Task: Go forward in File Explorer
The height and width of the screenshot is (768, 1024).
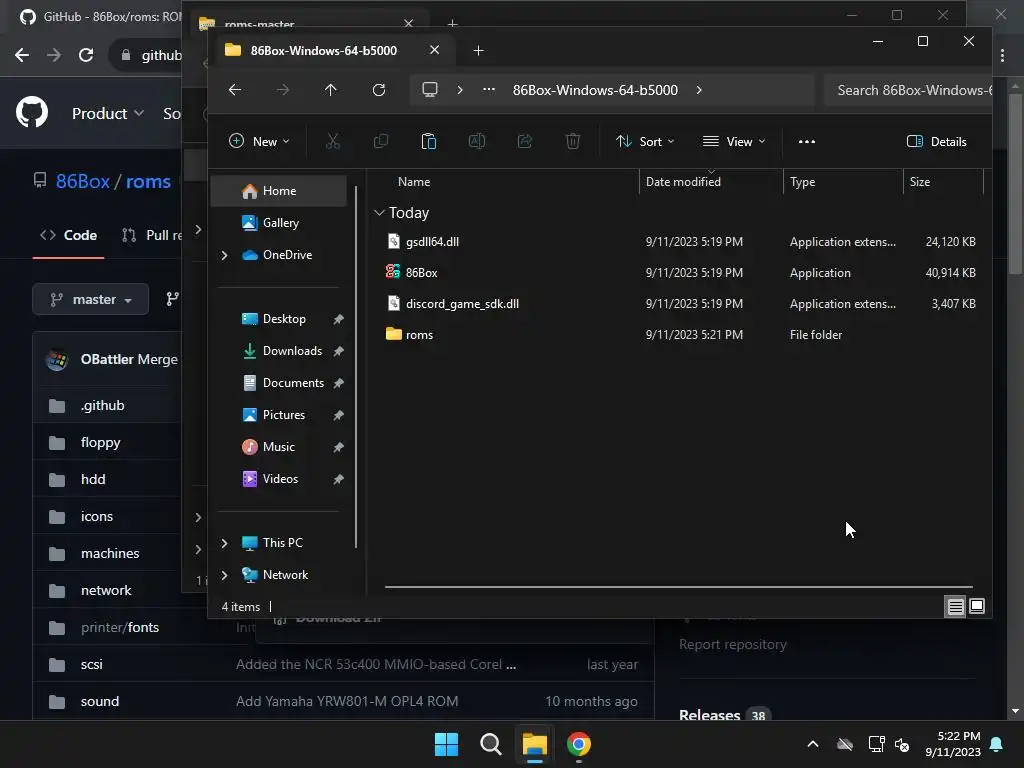Action: point(283,90)
